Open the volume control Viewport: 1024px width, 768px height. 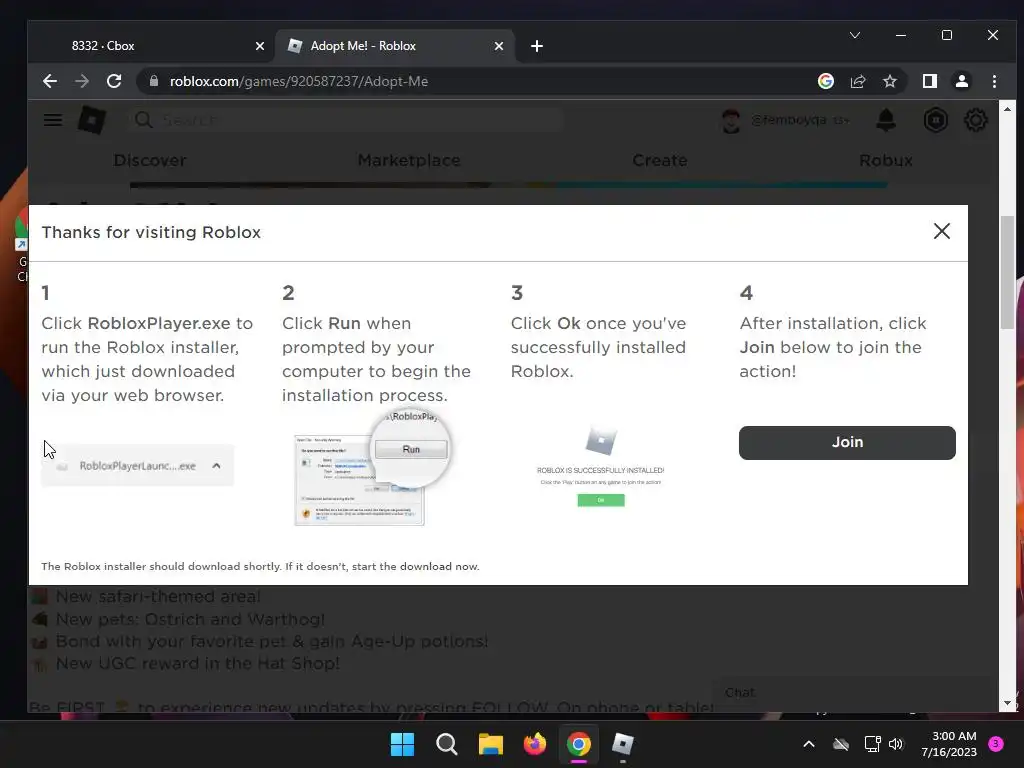coord(896,744)
